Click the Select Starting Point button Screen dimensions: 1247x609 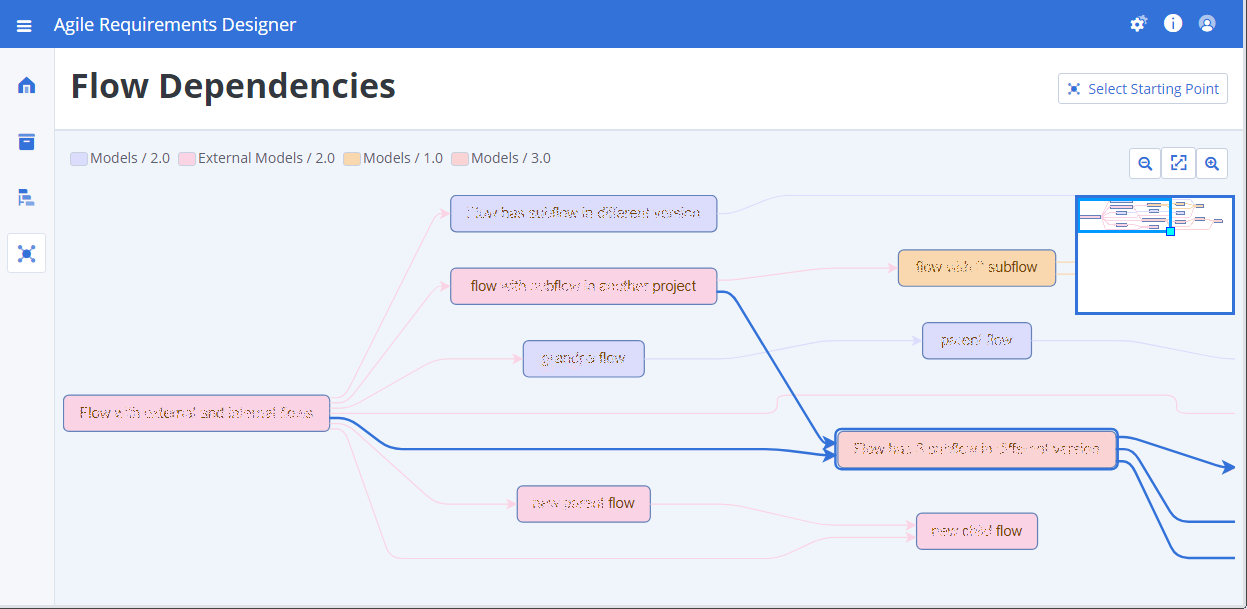(1142, 88)
